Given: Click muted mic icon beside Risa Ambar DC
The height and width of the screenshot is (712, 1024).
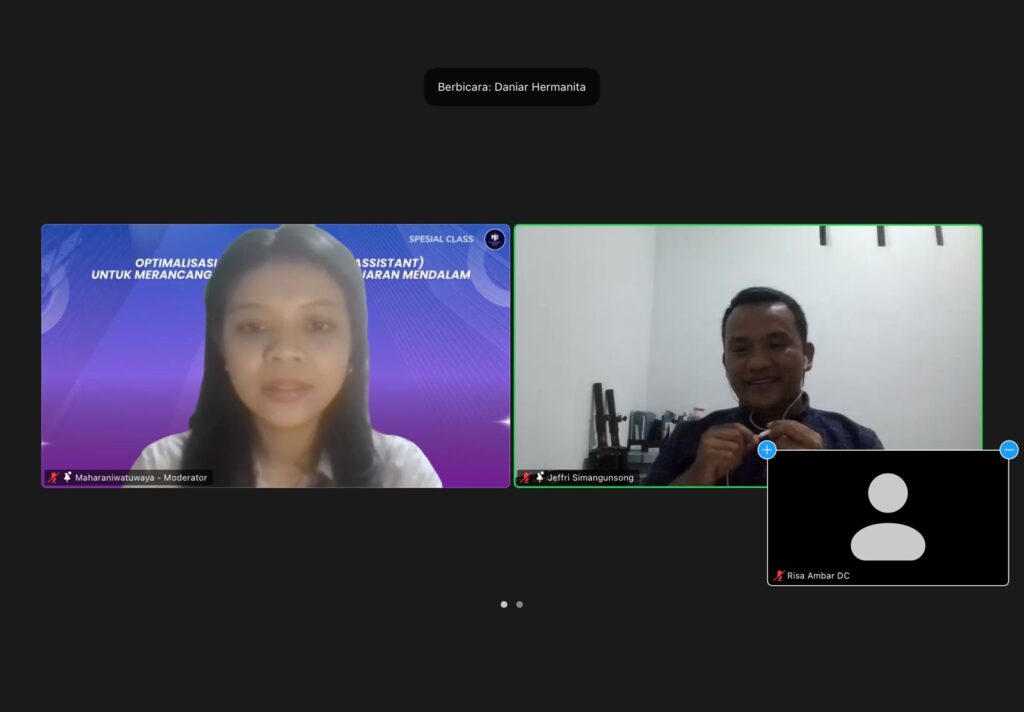Looking at the screenshot, I should (x=779, y=576).
